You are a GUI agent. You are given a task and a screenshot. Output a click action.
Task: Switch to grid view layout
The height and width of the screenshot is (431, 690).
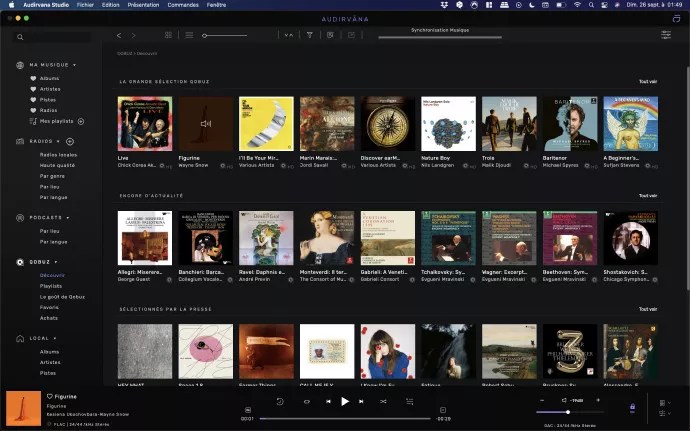[x=168, y=35]
